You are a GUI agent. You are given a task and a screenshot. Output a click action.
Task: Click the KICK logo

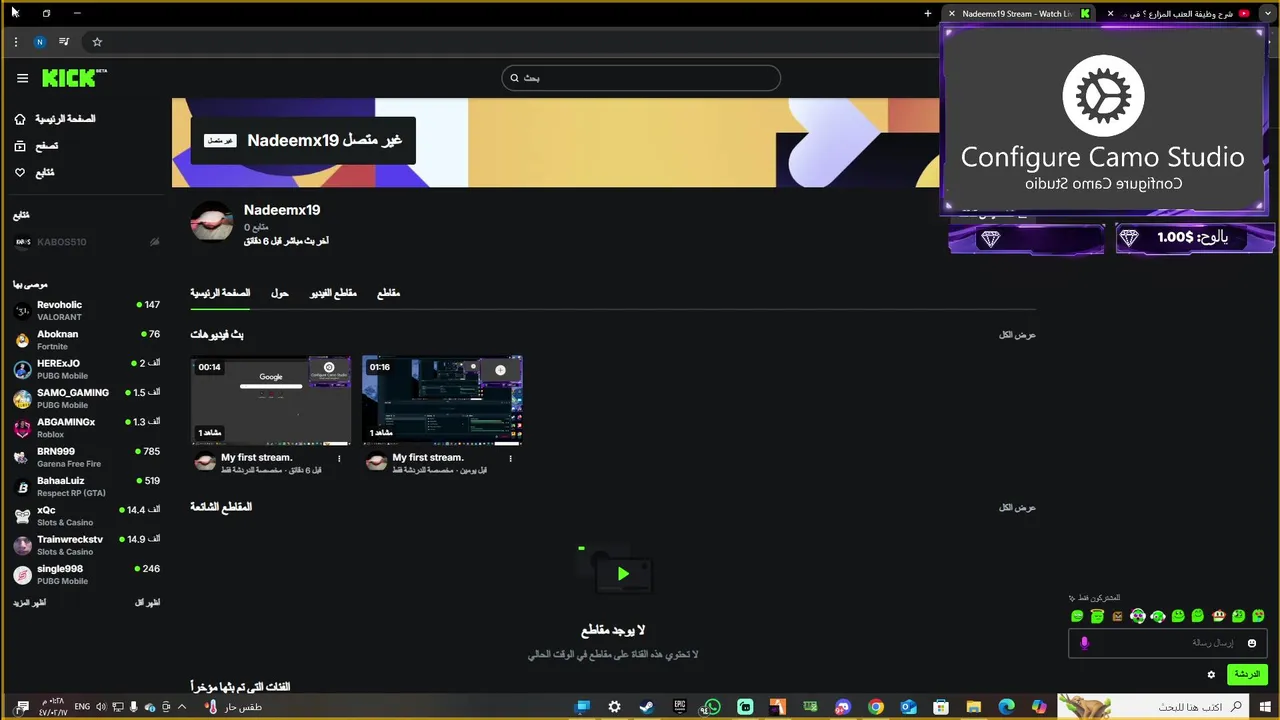pyautogui.click(x=74, y=77)
